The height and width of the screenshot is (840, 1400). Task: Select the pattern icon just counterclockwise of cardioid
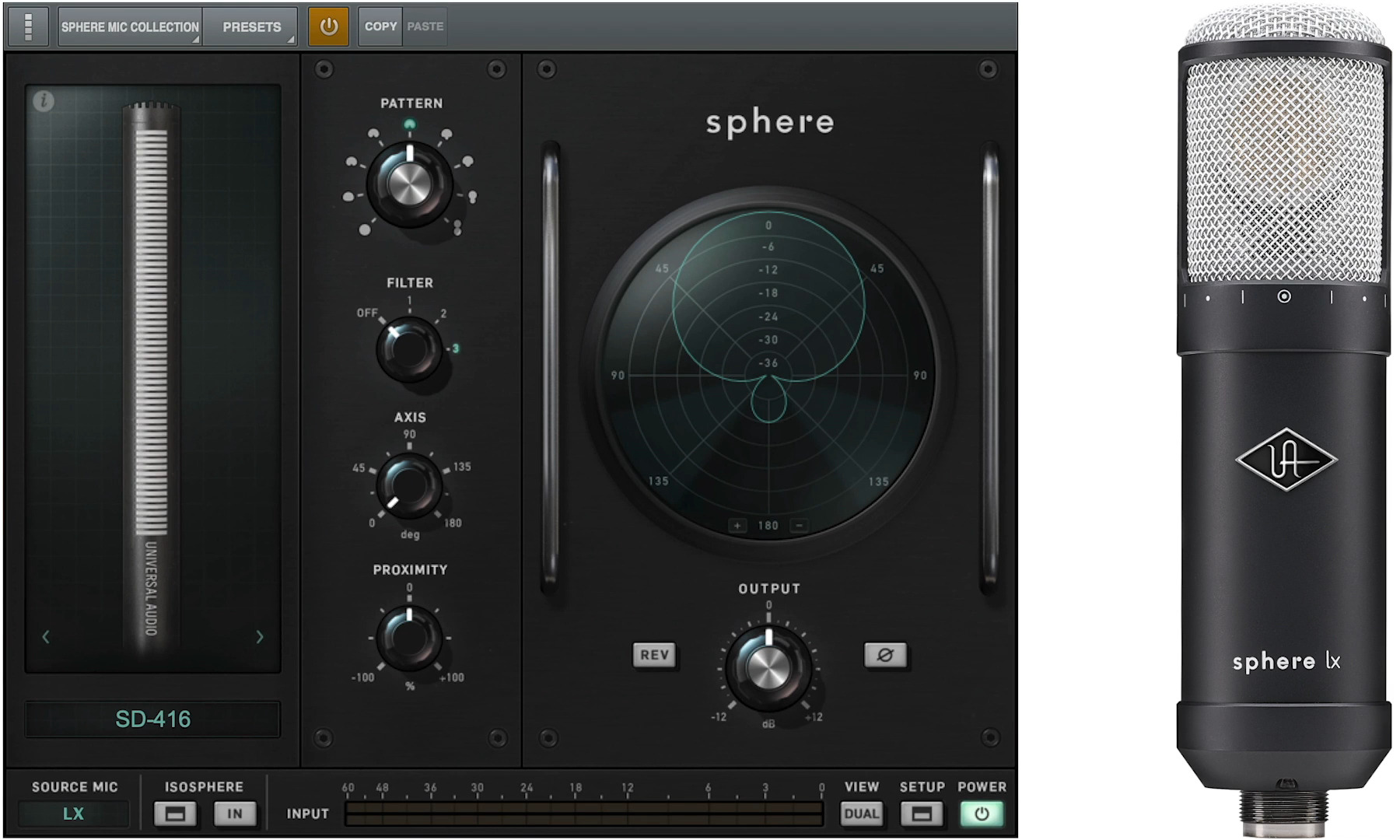pyautogui.click(x=373, y=135)
